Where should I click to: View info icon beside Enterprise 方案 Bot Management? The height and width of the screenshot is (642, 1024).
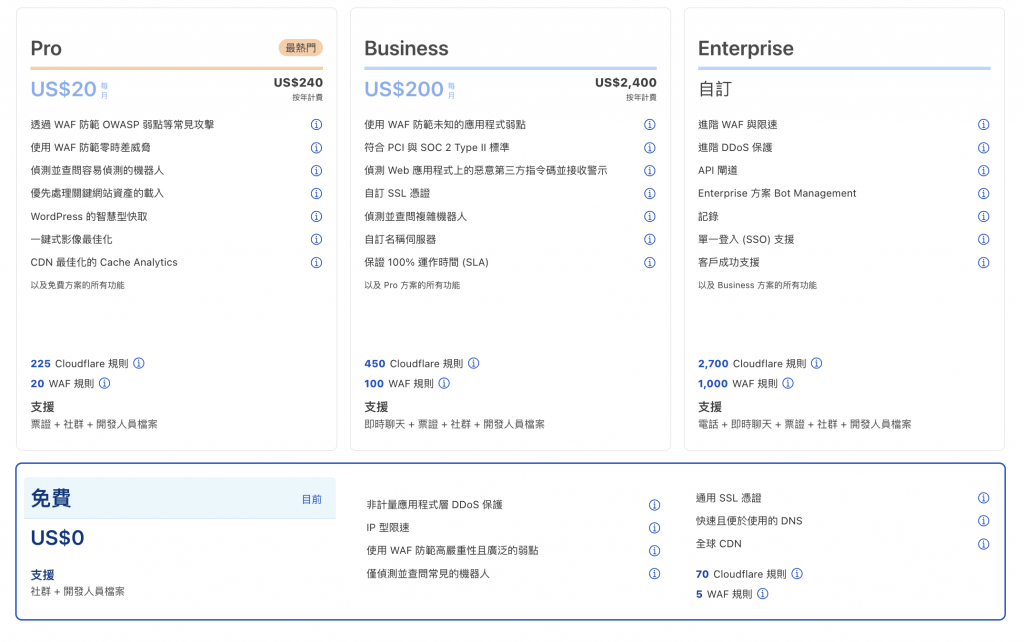984,193
